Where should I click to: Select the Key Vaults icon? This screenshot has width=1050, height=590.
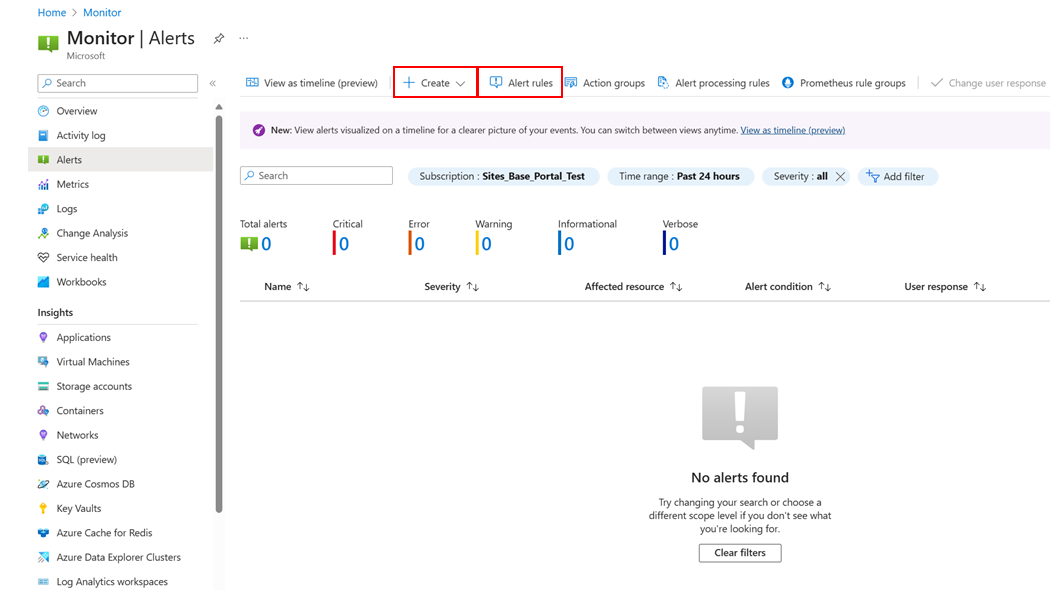click(43, 509)
